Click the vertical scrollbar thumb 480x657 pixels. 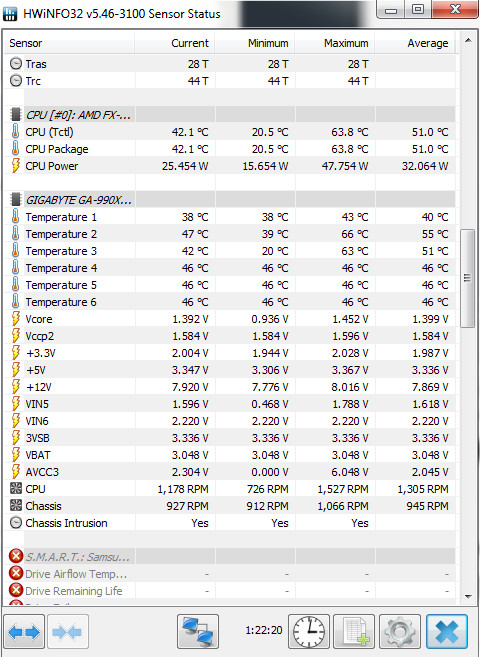tap(467, 278)
